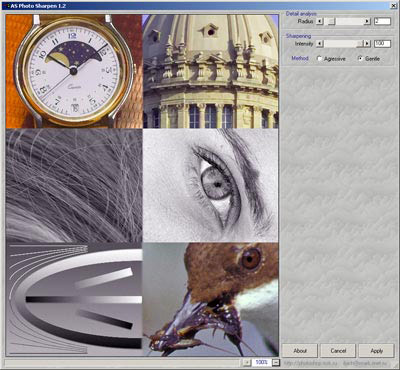Click the Radius value input field
This screenshot has width=400, height=370.
[382, 21]
